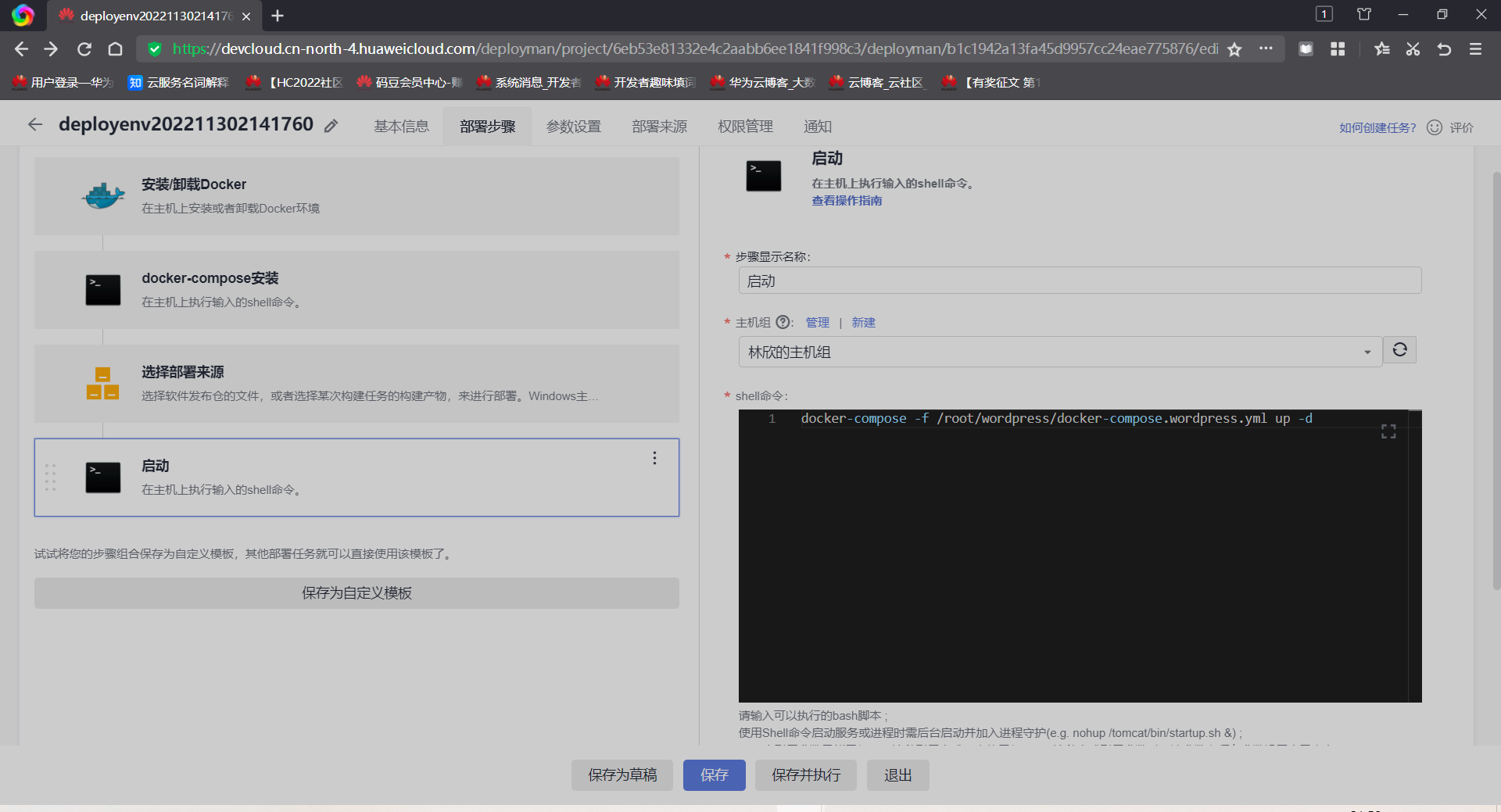This screenshot has height=812, width=1501.
Task: Click 退出 button
Action: coord(897,775)
